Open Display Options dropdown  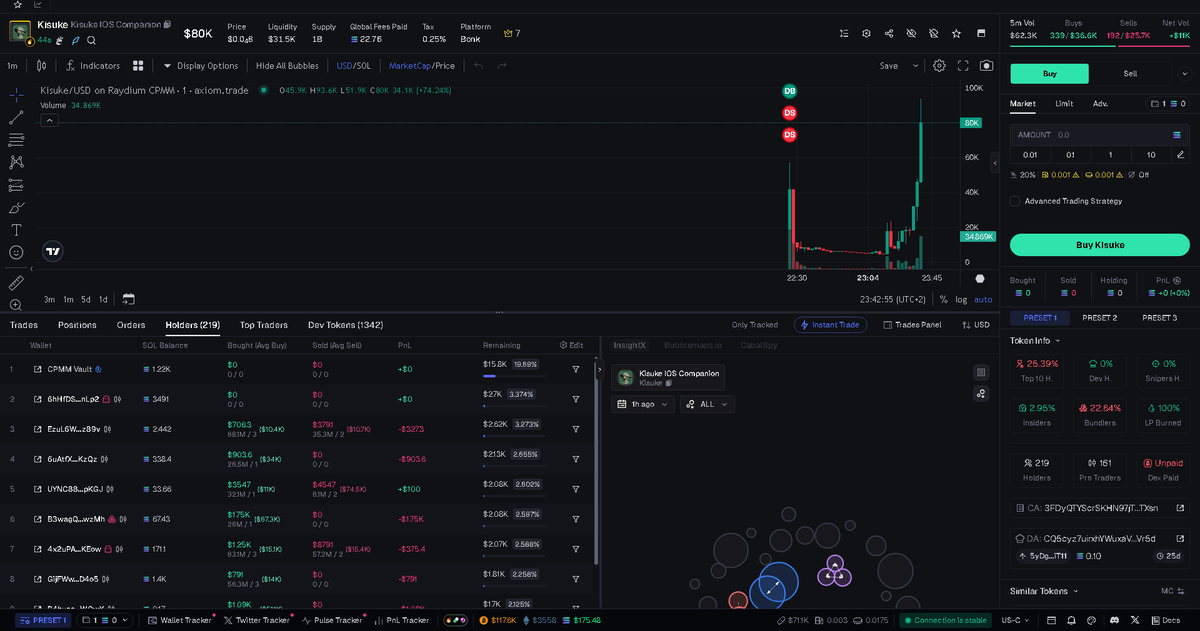(201, 66)
